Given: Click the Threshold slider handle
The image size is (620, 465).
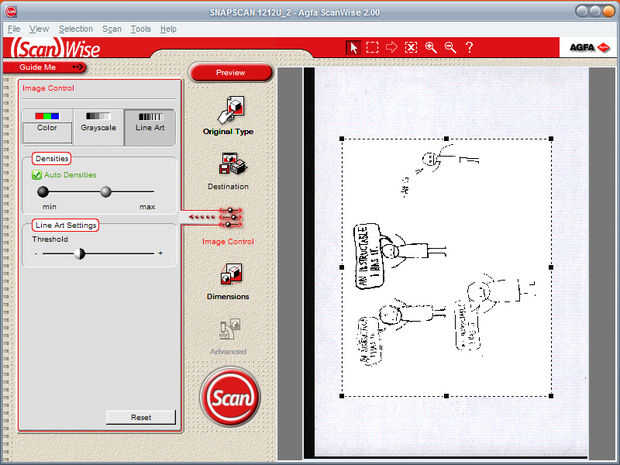Looking at the screenshot, I should click(80, 253).
